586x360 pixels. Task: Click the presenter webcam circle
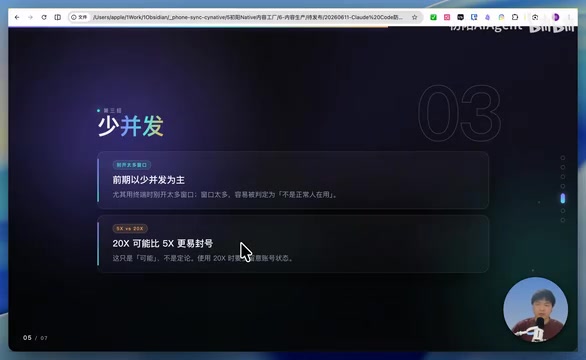[x=536, y=310]
